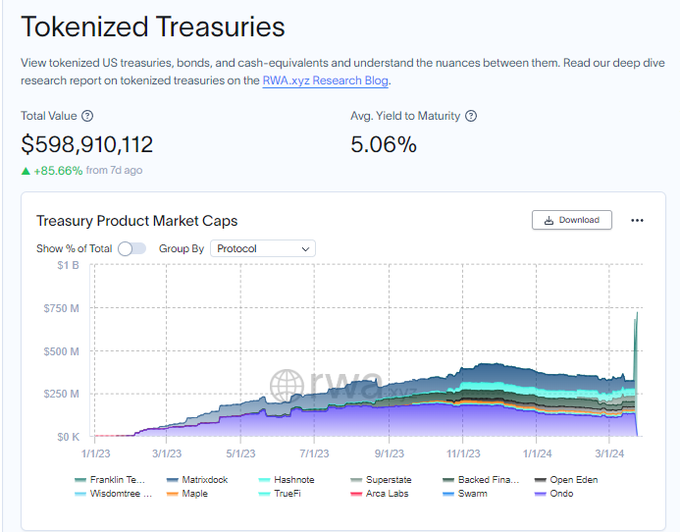The width and height of the screenshot is (680, 532).
Task: Click the $250 M y-axis label
Action: pyautogui.click(x=61, y=394)
